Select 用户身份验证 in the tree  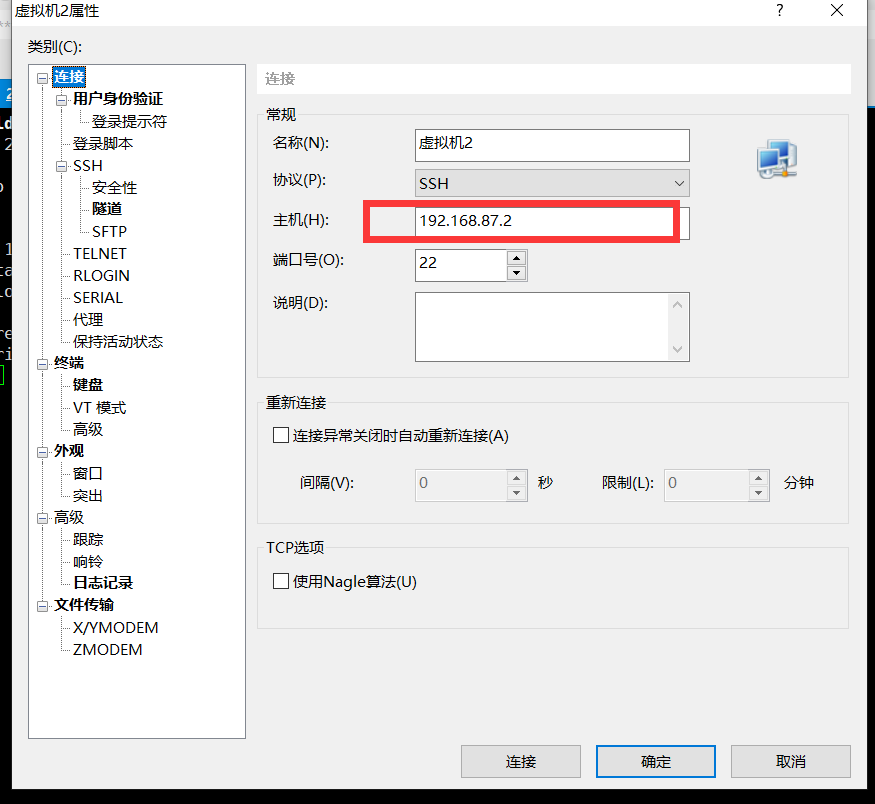point(118,99)
